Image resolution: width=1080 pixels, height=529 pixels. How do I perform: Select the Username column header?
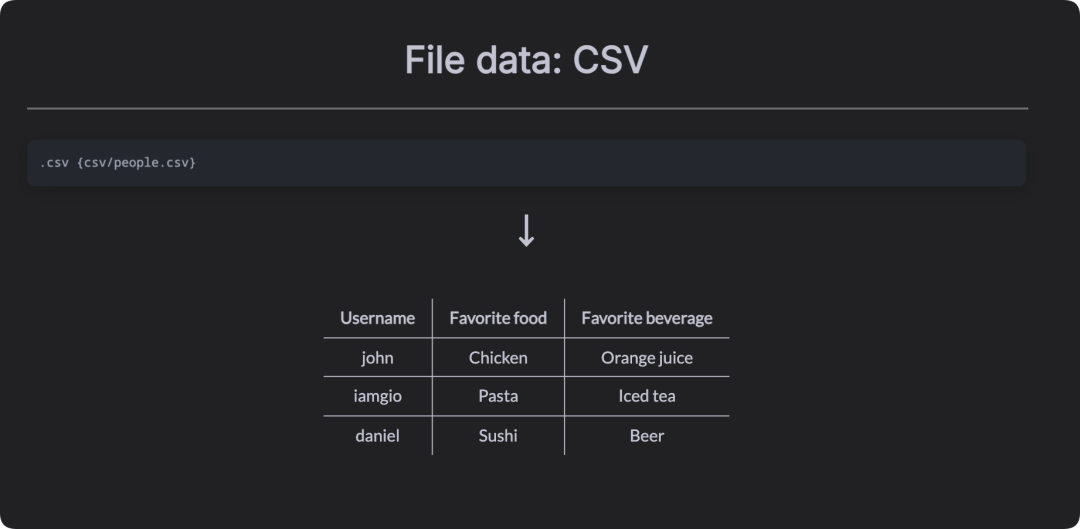[377, 318]
